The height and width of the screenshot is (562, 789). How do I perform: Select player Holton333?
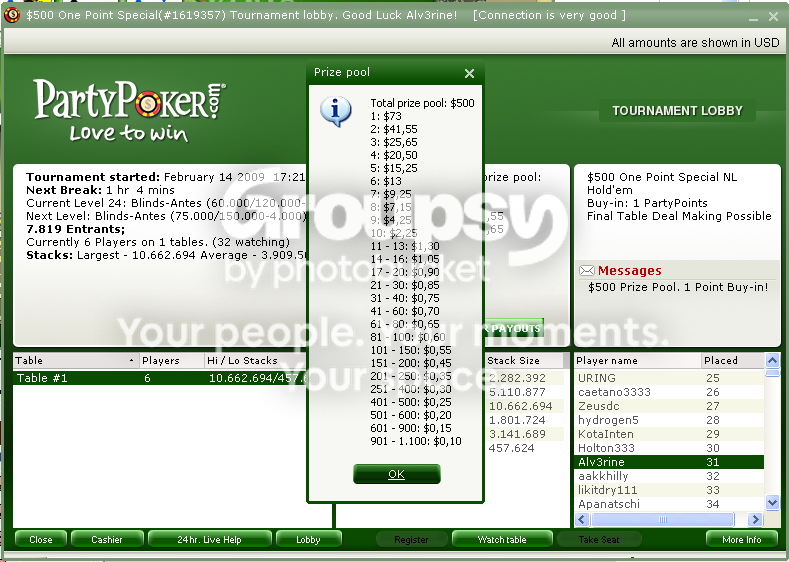(669, 448)
